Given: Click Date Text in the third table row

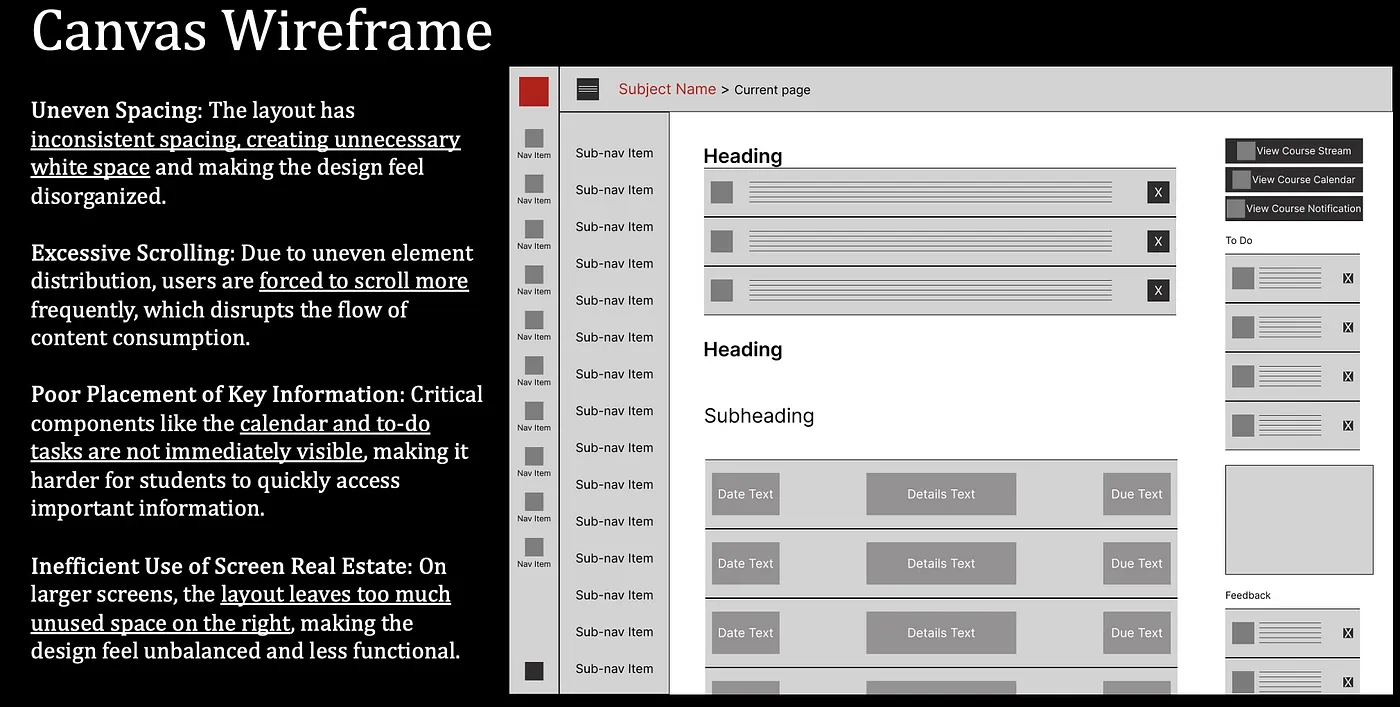Looking at the screenshot, I should (x=745, y=633).
